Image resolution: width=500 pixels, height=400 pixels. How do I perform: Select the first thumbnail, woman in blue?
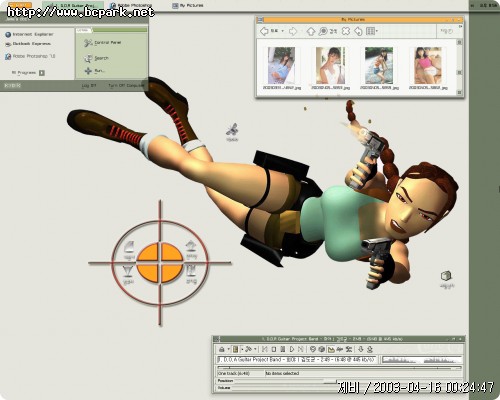click(x=281, y=65)
